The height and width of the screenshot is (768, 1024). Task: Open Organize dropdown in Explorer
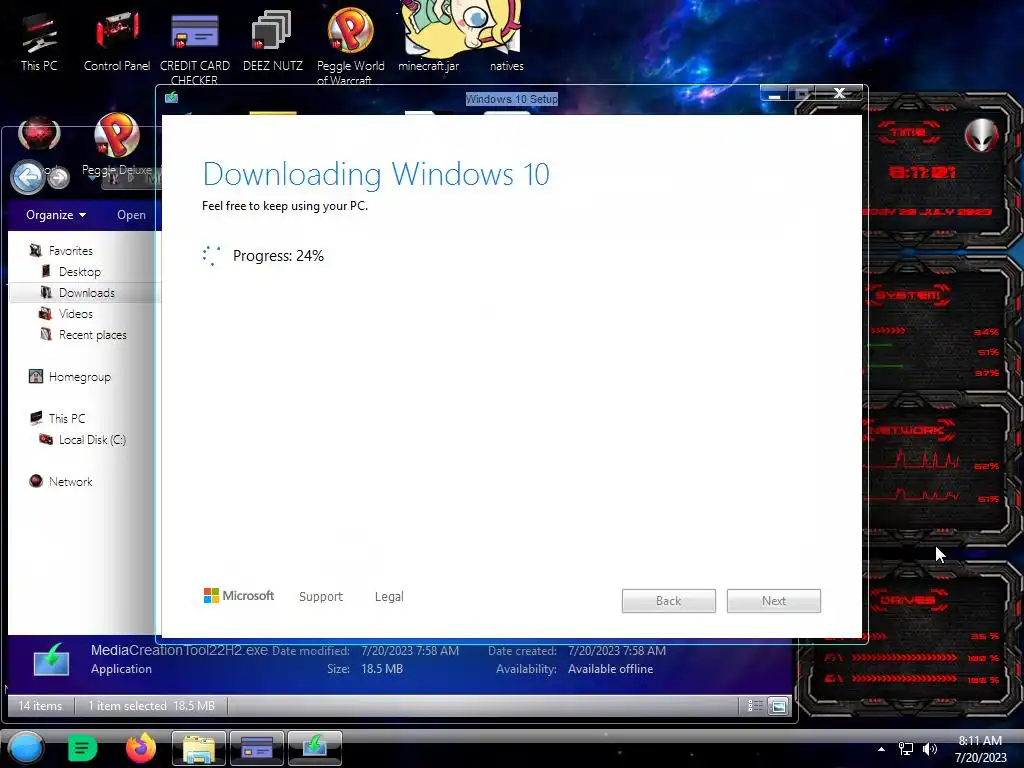click(56, 215)
